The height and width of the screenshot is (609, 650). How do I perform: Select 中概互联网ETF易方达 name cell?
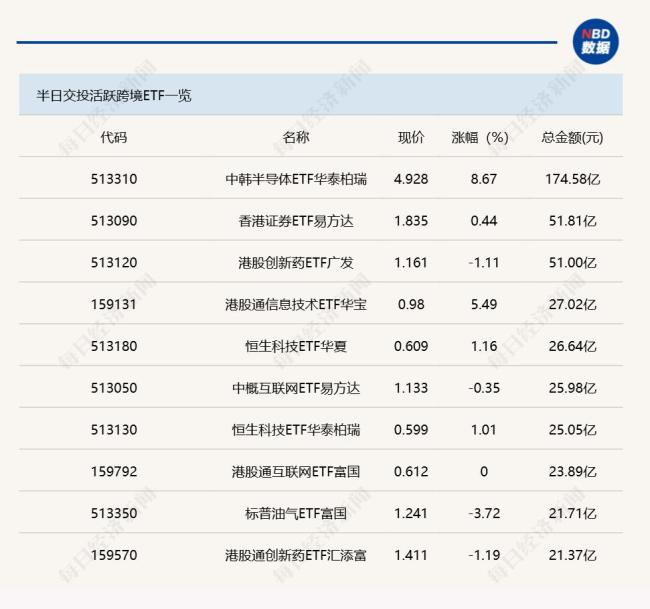(x=296, y=388)
